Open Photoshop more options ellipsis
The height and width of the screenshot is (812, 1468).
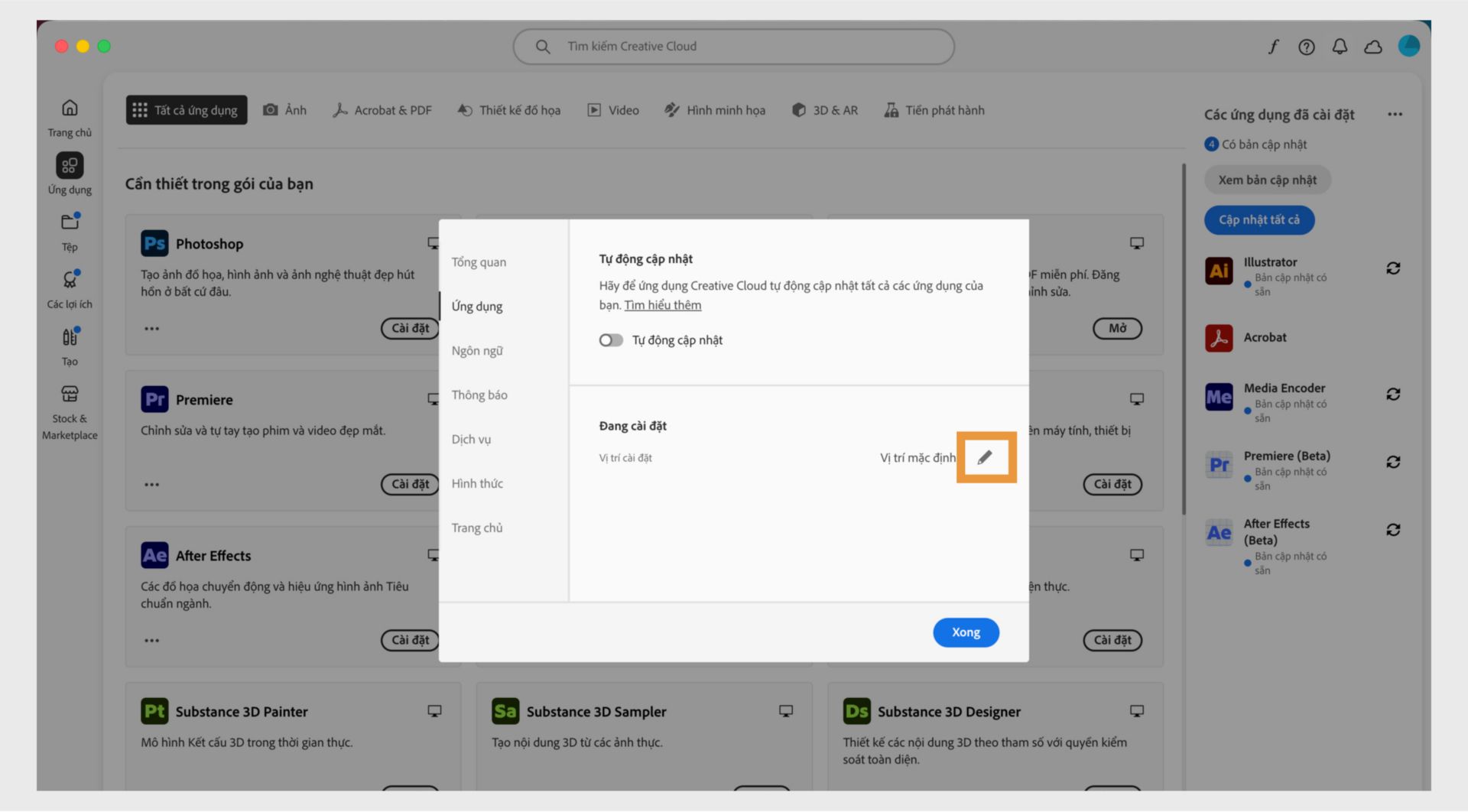click(152, 329)
